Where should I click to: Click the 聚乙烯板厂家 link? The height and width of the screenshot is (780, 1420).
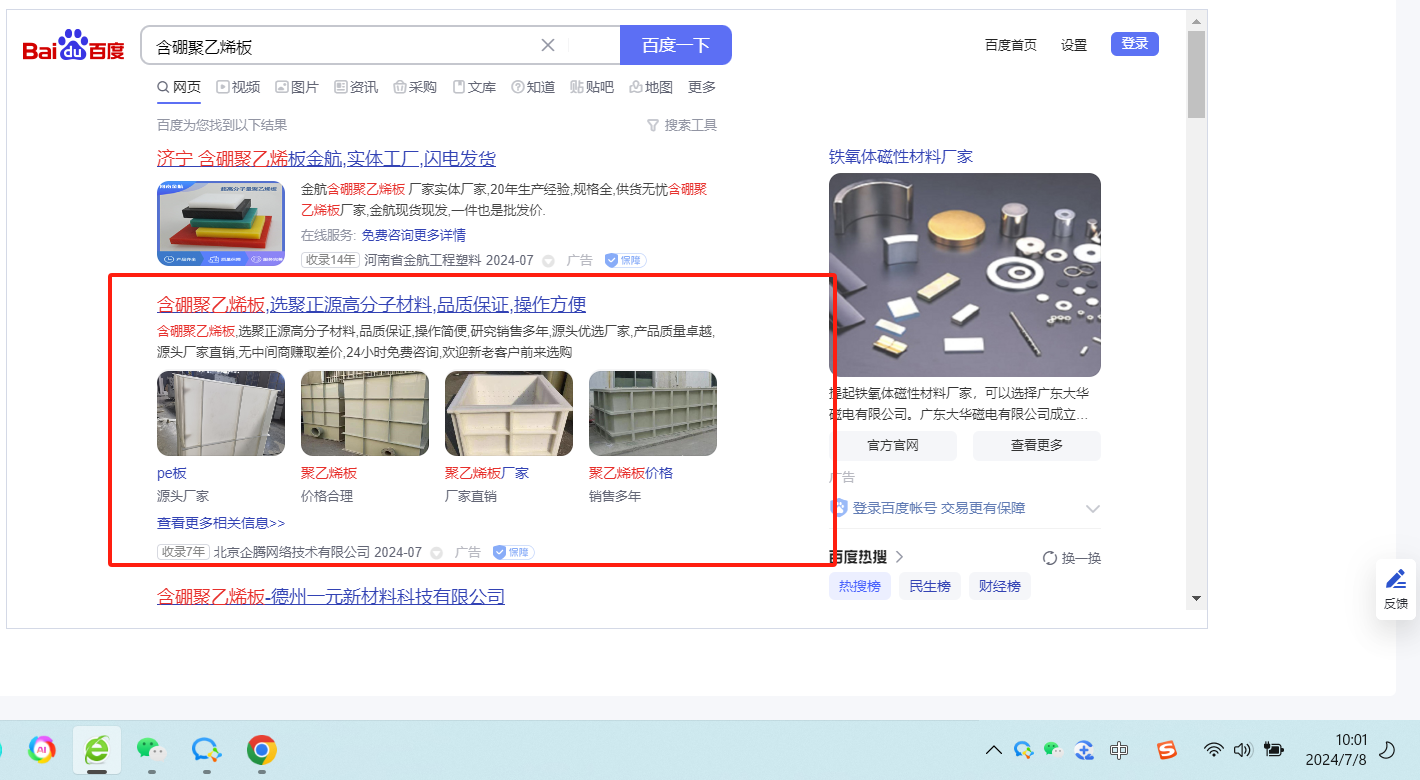point(487,473)
